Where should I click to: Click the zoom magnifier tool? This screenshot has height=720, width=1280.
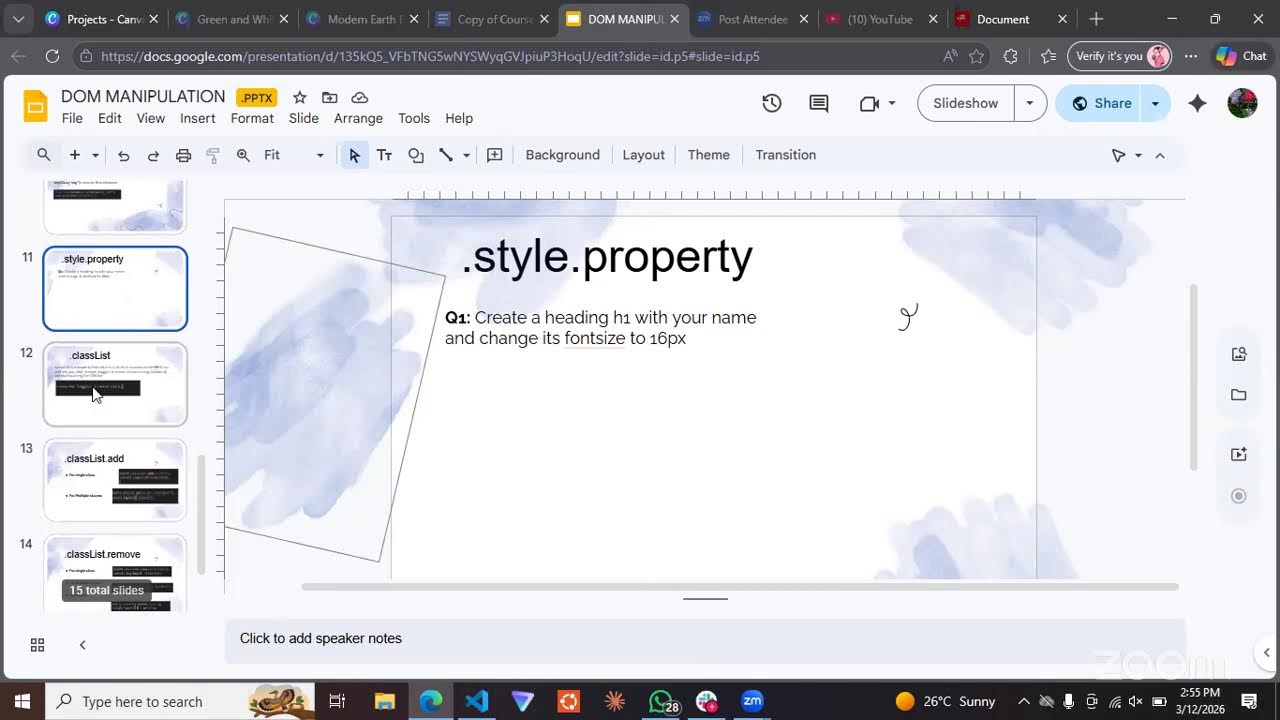[x=243, y=155]
